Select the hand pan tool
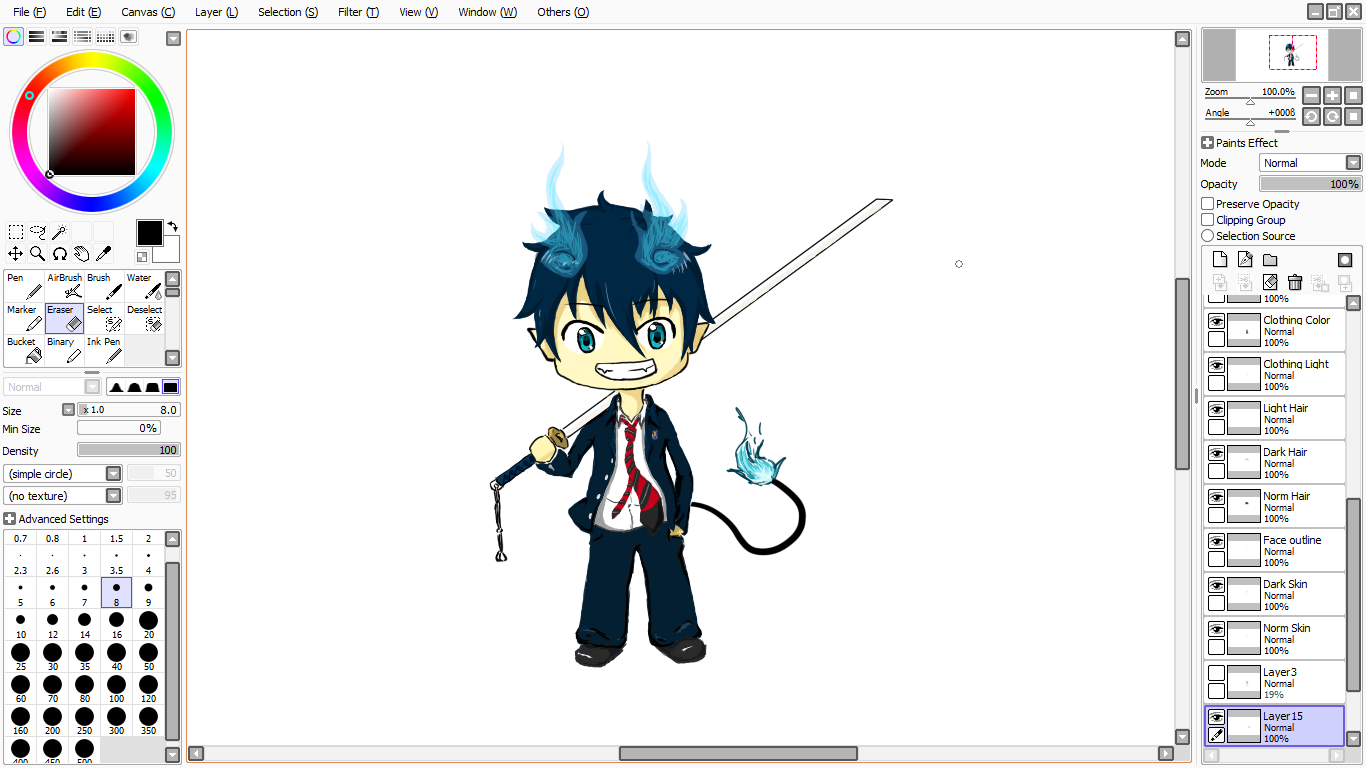Viewport: 1366px width, 768px height. (82, 254)
